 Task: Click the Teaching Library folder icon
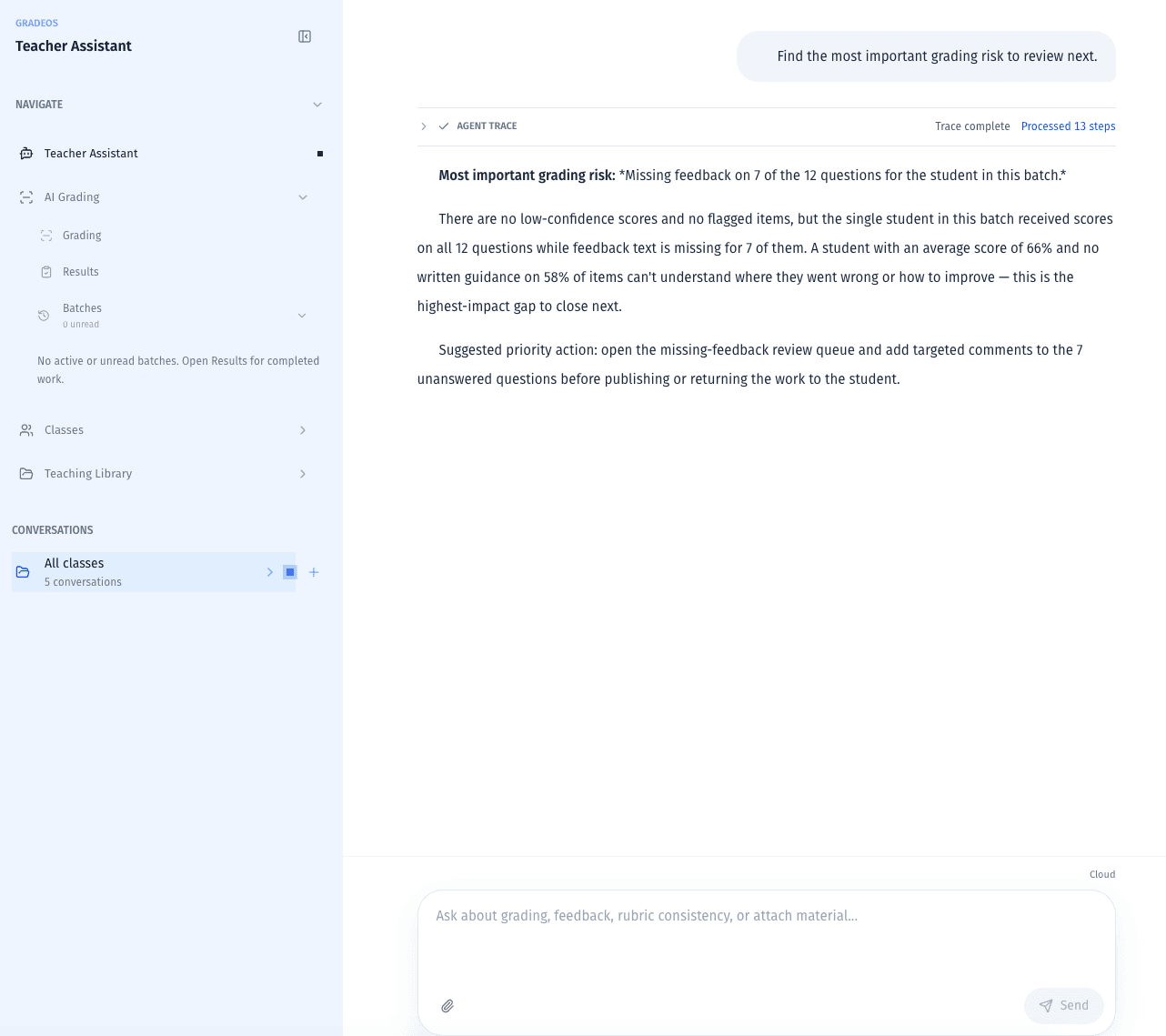click(x=26, y=474)
